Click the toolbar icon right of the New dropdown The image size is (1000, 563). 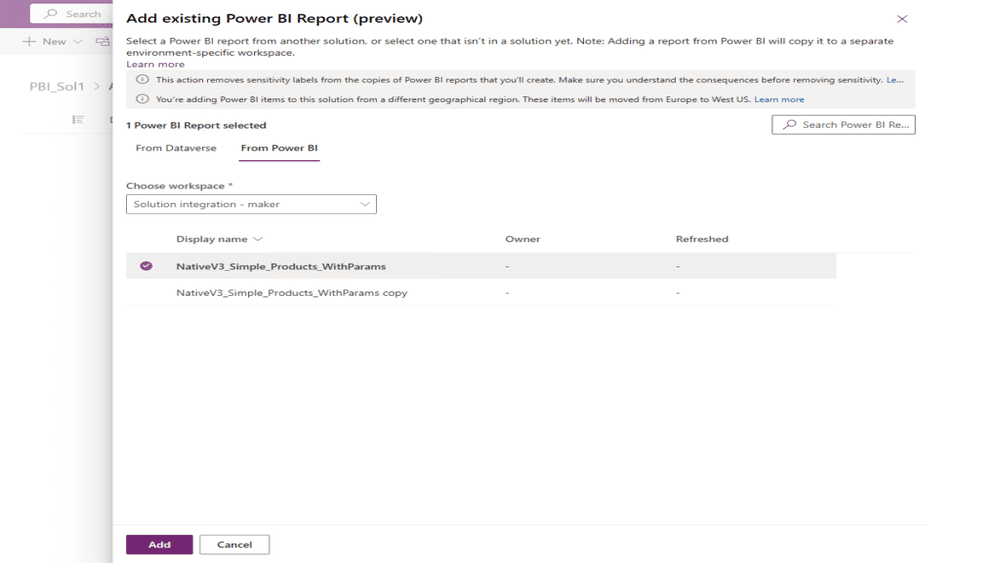pos(103,41)
